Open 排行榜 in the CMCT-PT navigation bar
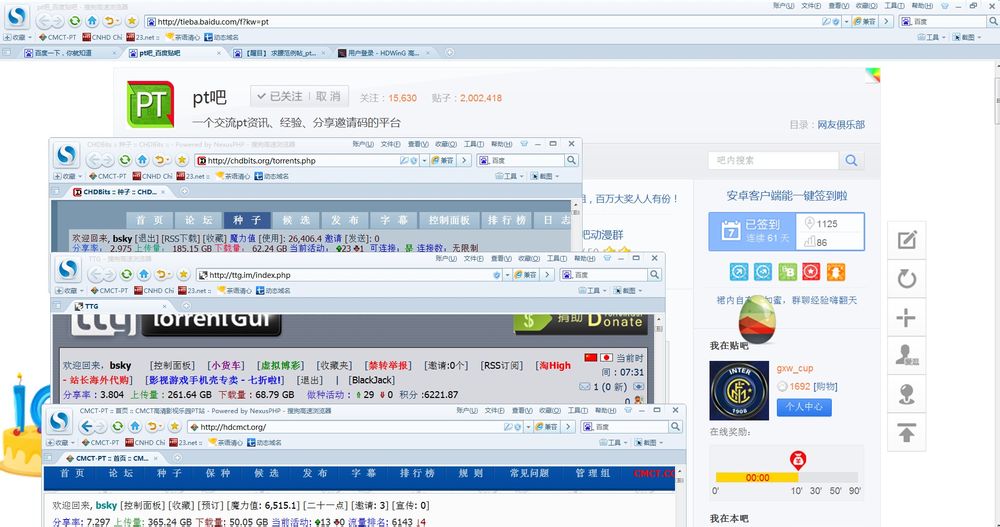Image resolution: width=1000 pixels, height=527 pixels. 417,473
